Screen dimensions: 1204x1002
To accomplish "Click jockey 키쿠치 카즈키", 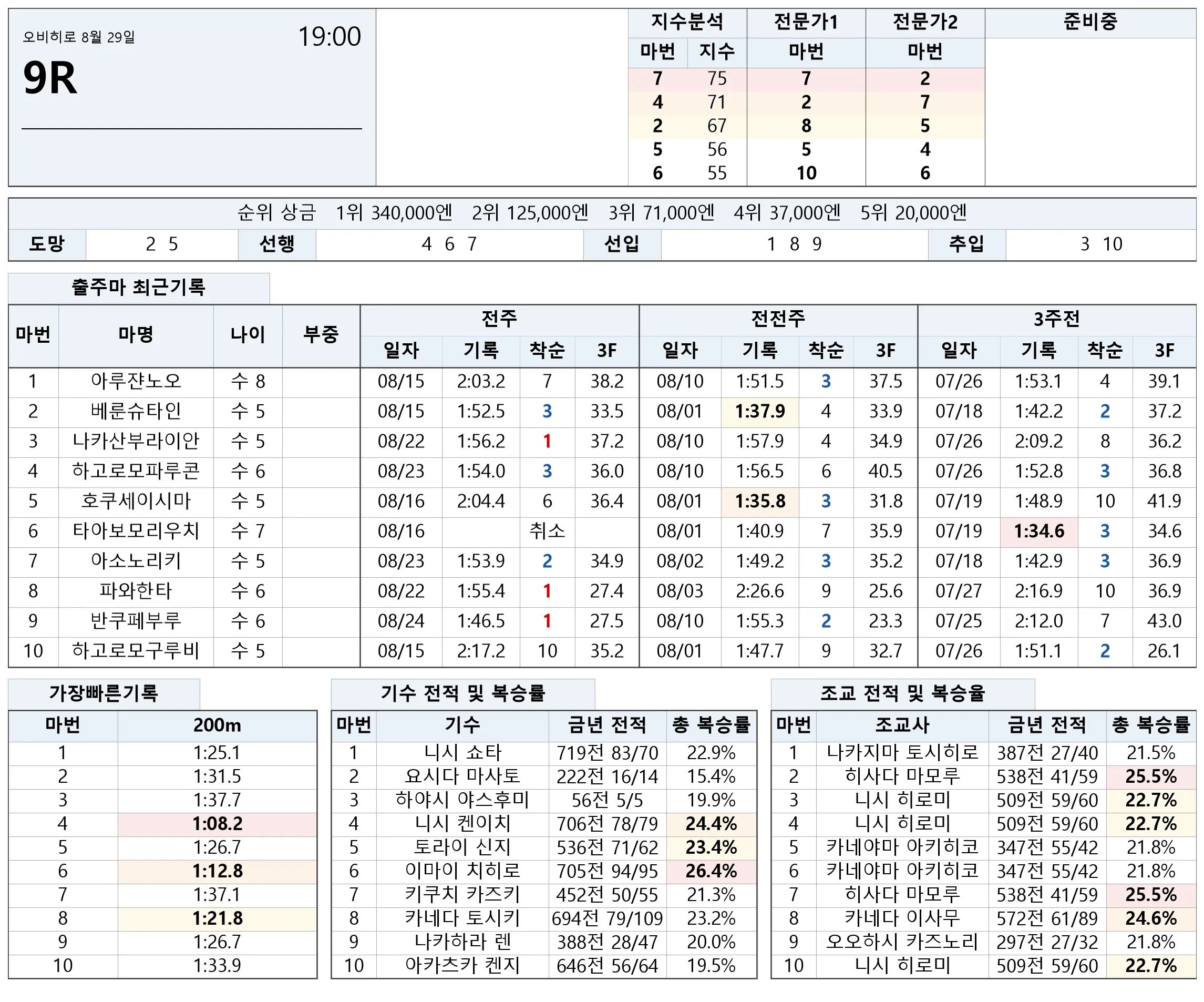I will [x=462, y=895].
